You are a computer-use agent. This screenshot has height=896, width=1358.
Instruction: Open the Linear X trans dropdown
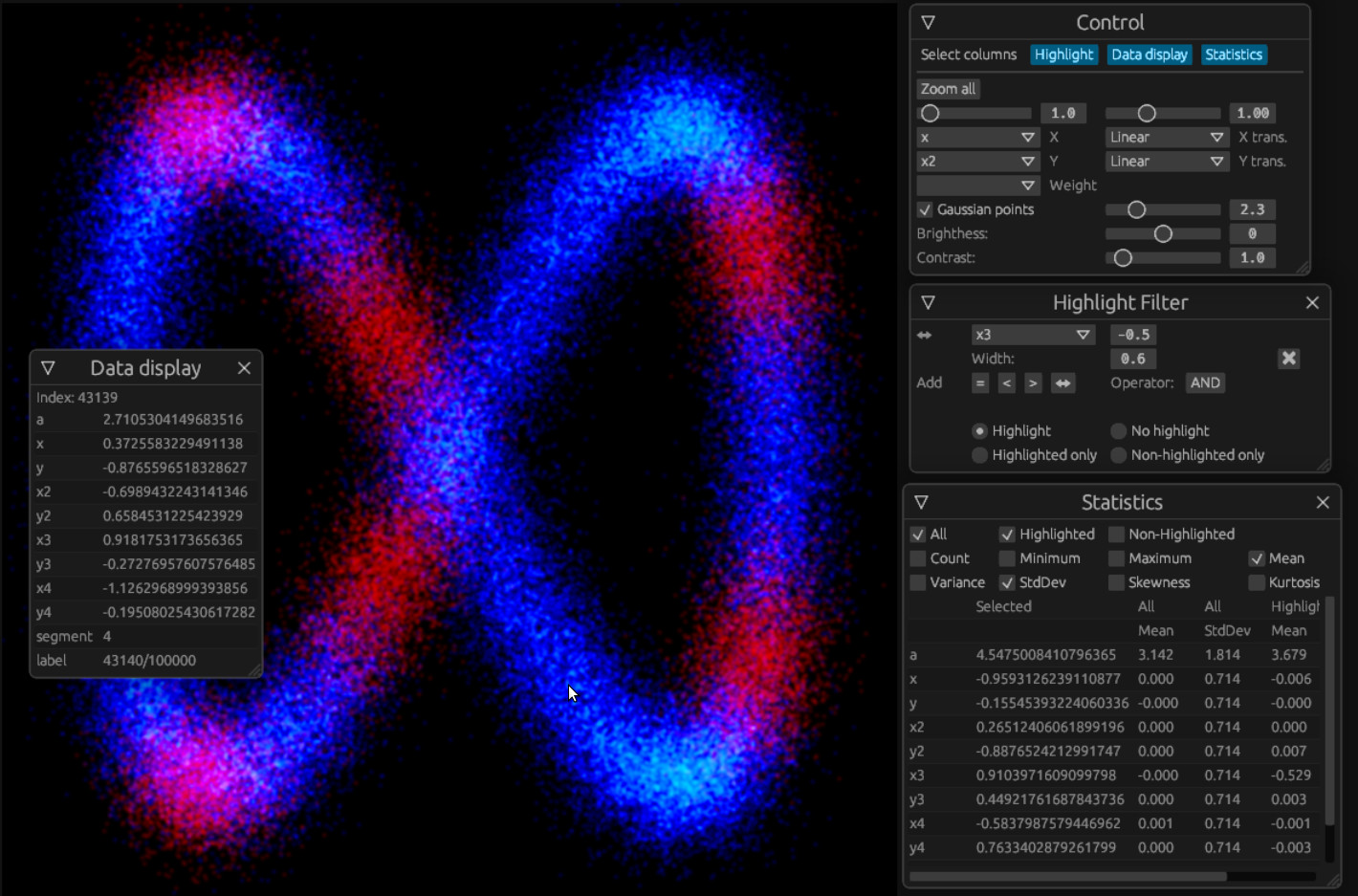coord(1166,137)
